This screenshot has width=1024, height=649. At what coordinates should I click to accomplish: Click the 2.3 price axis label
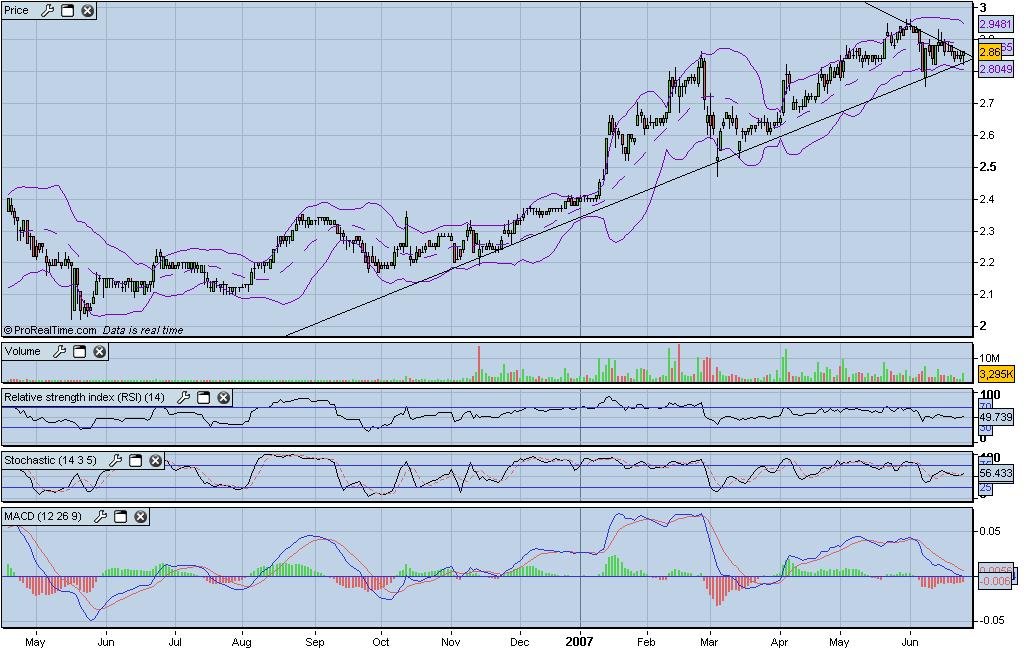pos(987,231)
